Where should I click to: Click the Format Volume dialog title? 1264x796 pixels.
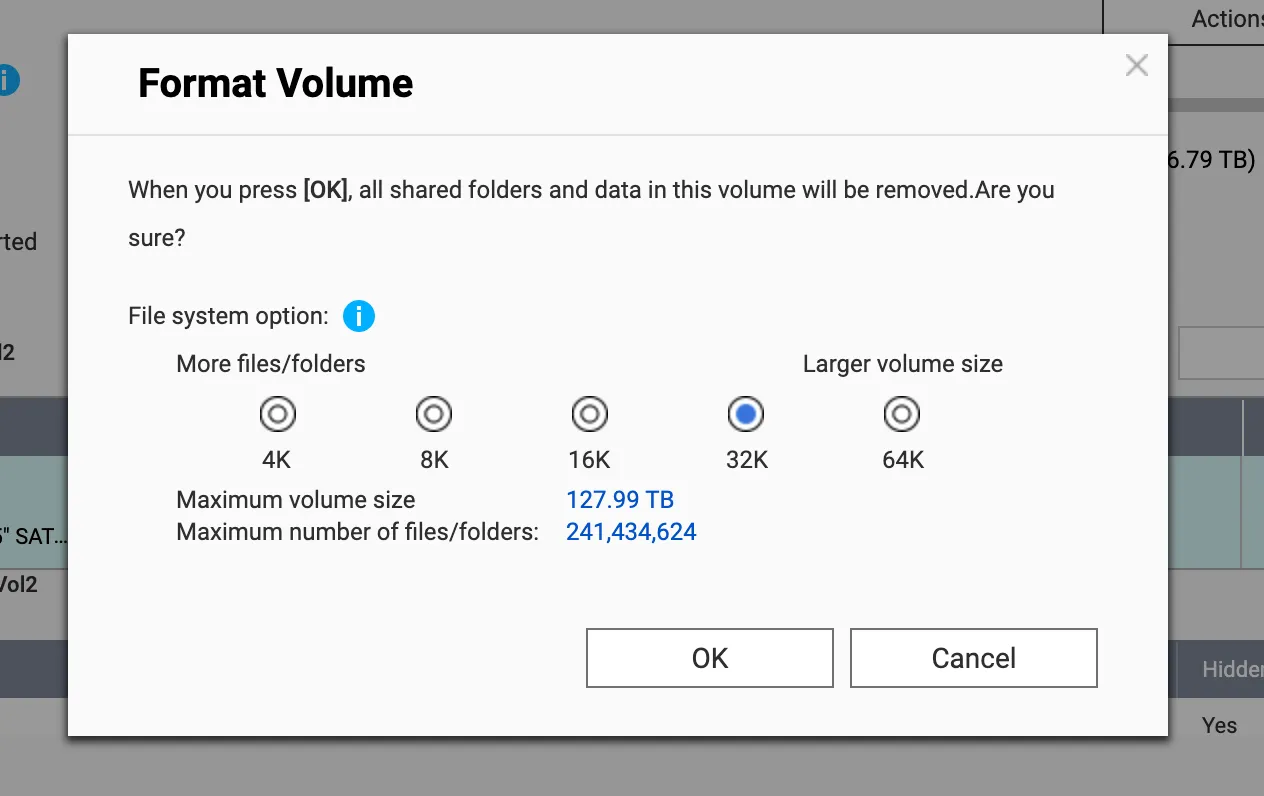point(275,83)
